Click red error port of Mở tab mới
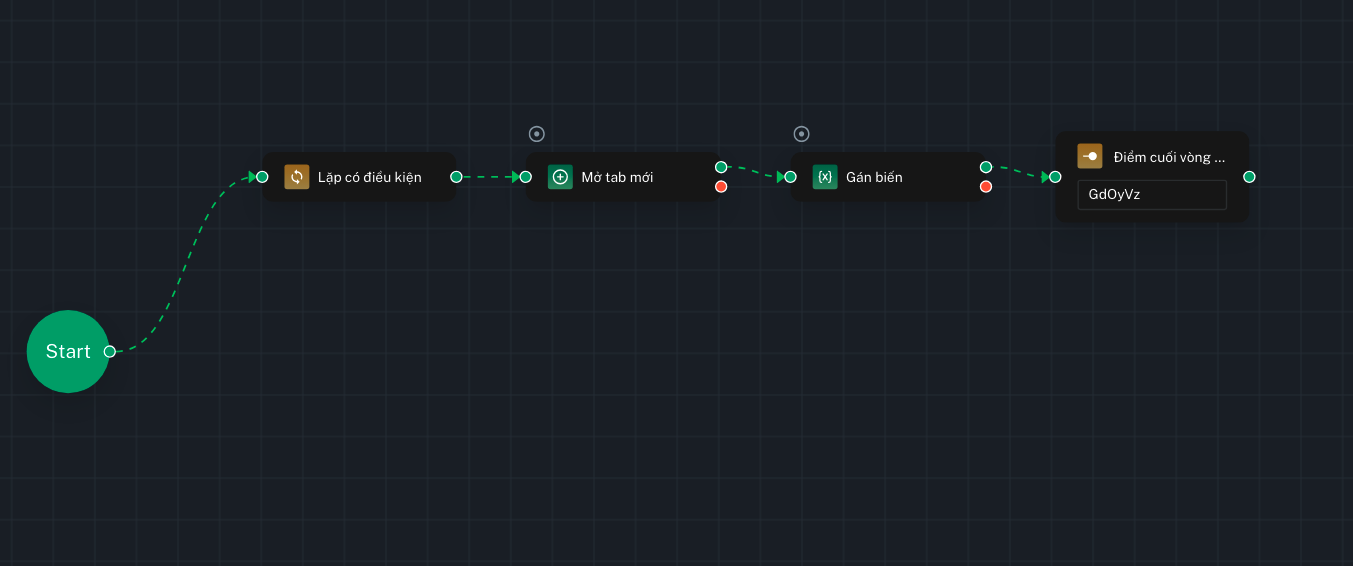Viewport: 1353px width, 566px height. (x=721, y=187)
